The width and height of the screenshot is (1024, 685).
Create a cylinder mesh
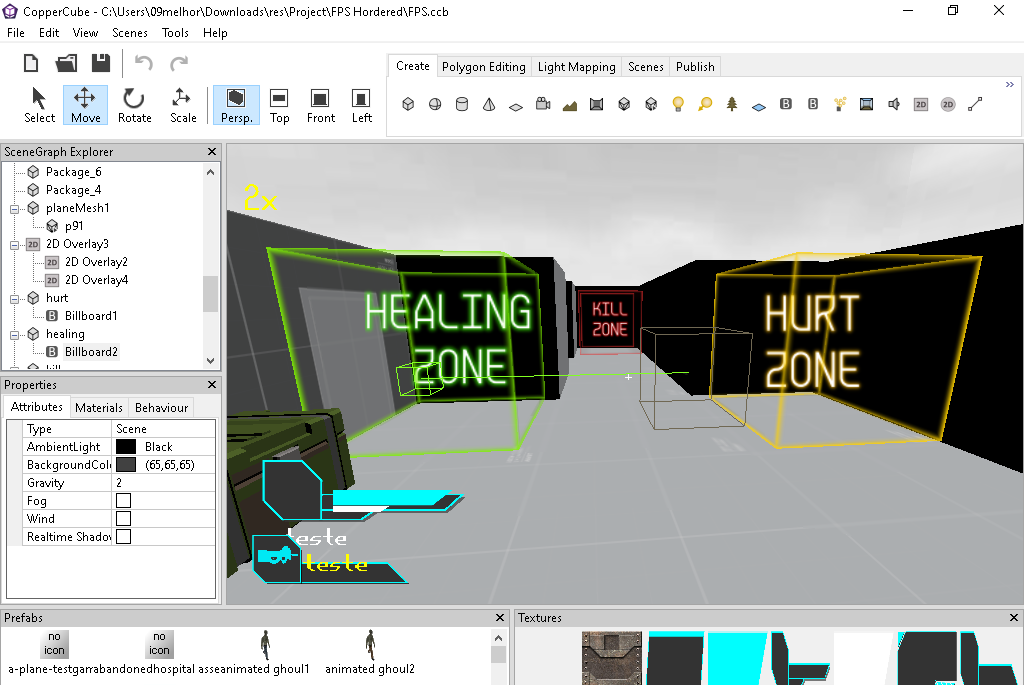click(x=462, y=104)
